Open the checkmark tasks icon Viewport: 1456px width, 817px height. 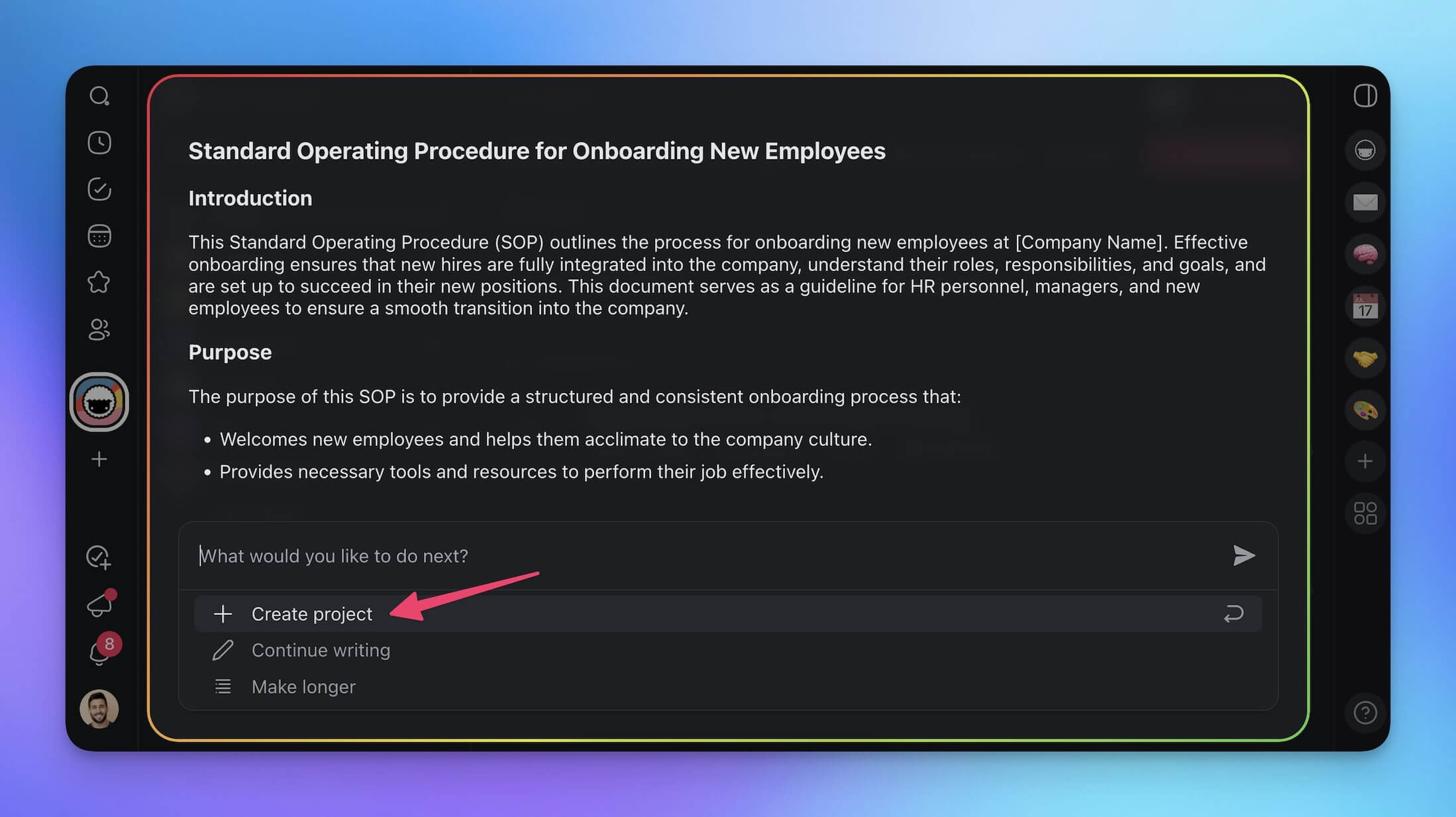[99, 190]
